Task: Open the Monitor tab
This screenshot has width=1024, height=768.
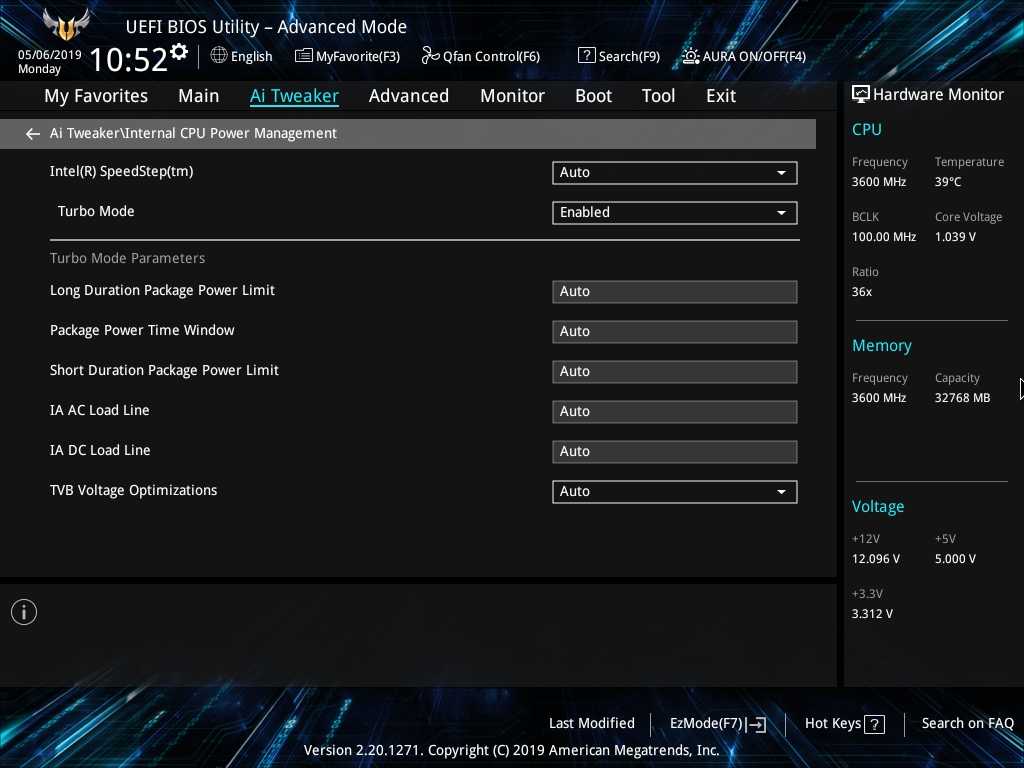Action: (512, 96)
